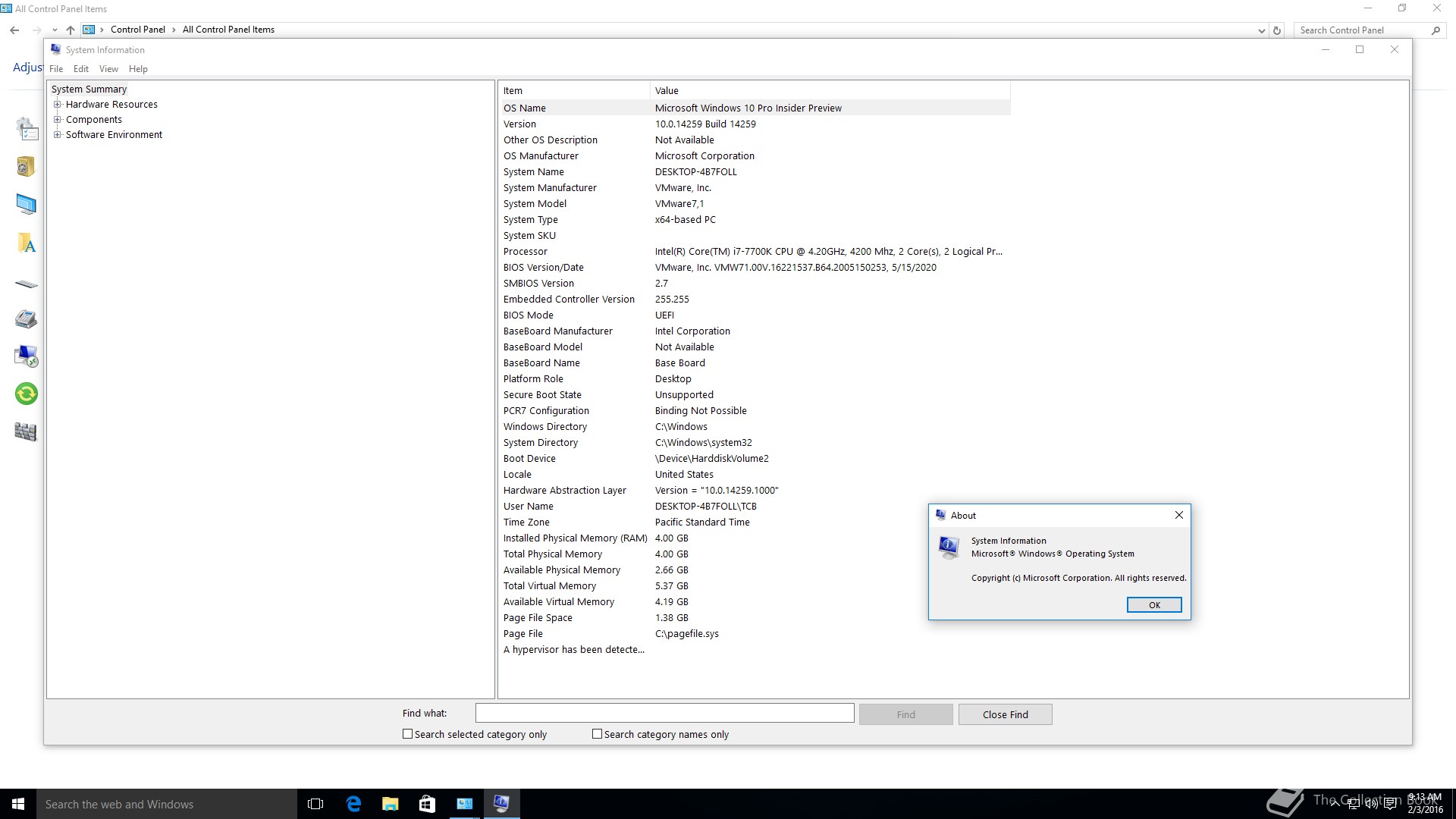Image resolution: width=1456 pixels, height=819 pixels.
Task: Open File Explorer from the taskbar
Action: click(390, 804)
